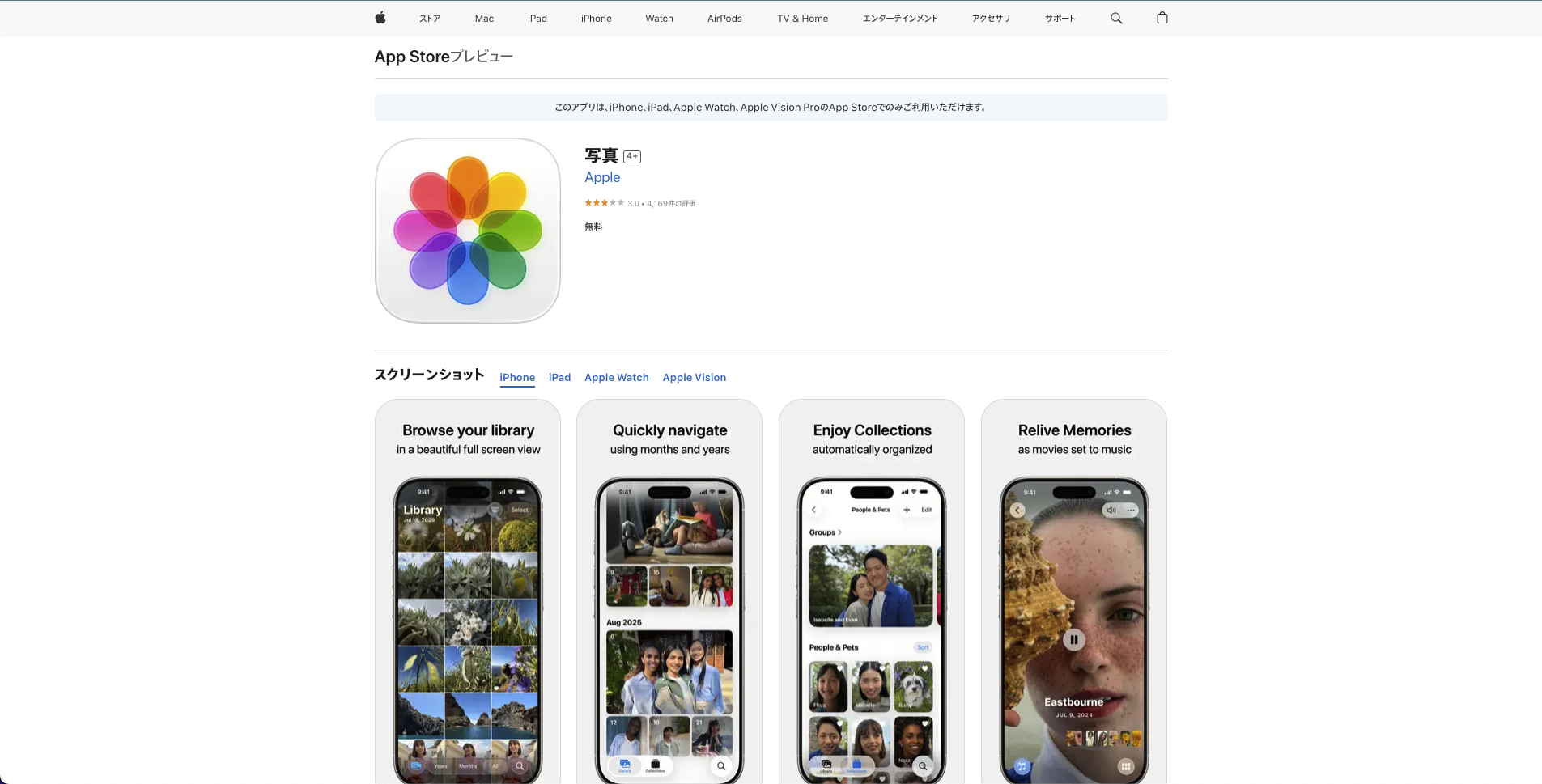Switch to the iPad screenshots tab

pos(559,378)
